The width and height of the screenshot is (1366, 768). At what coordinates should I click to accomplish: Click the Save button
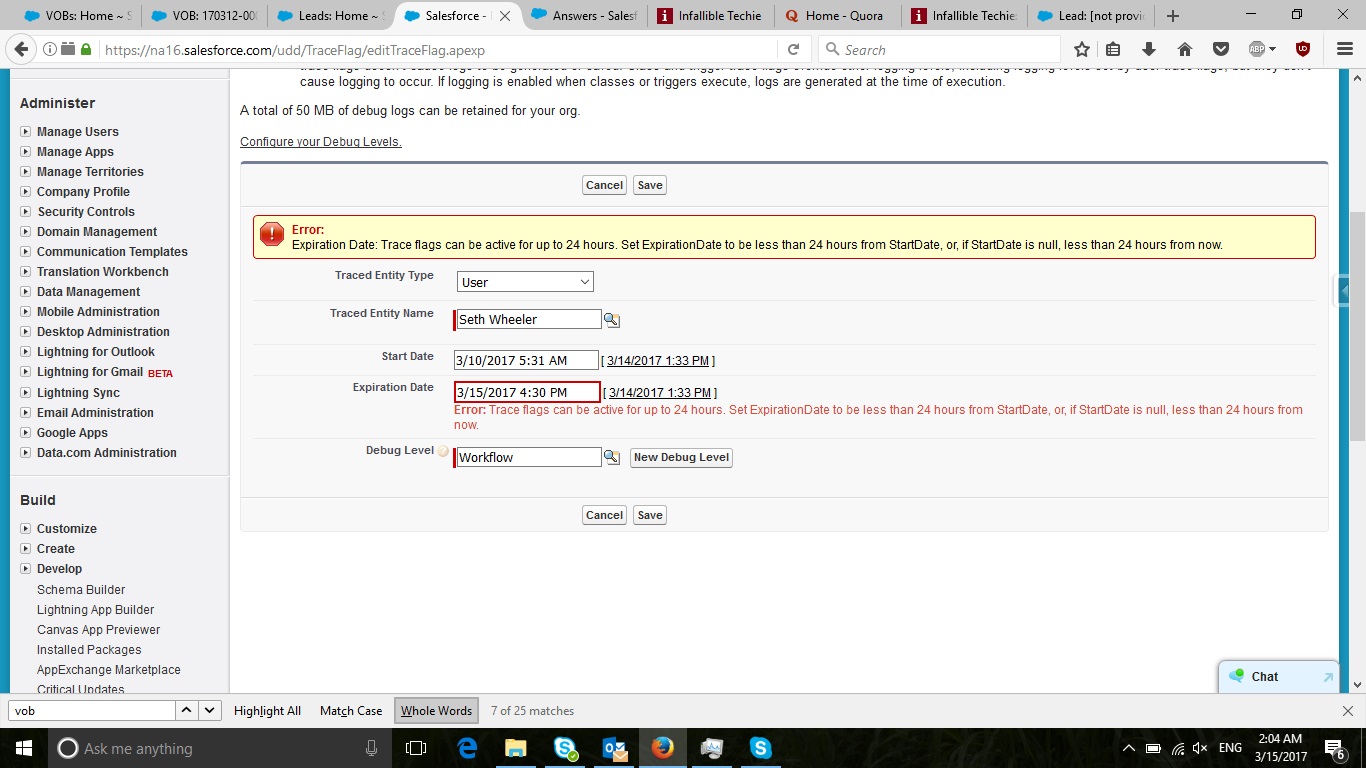649,184
